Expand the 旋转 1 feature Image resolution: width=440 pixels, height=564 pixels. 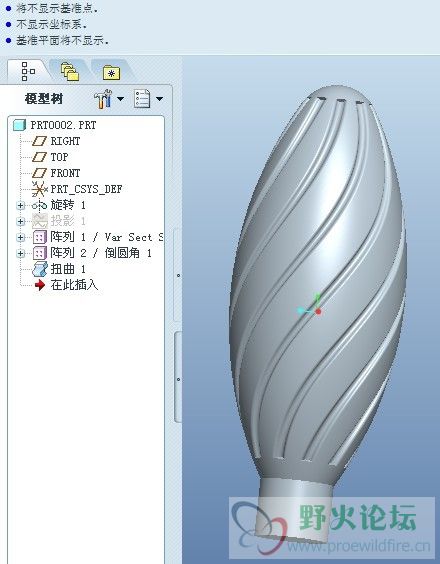pyautogui.click(x=21, y=205)
